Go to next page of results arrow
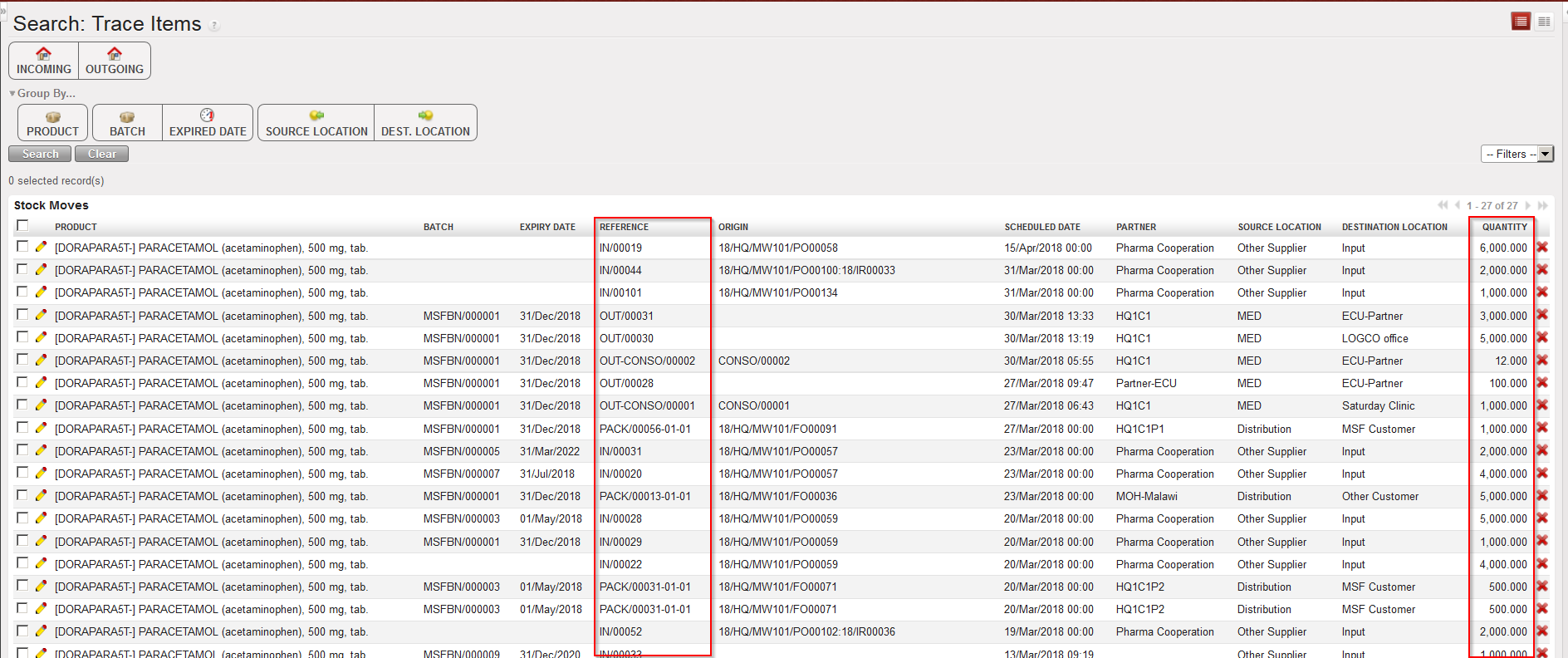The width and height of the screenshot is (1568, 658). (x=1528, y=205)
